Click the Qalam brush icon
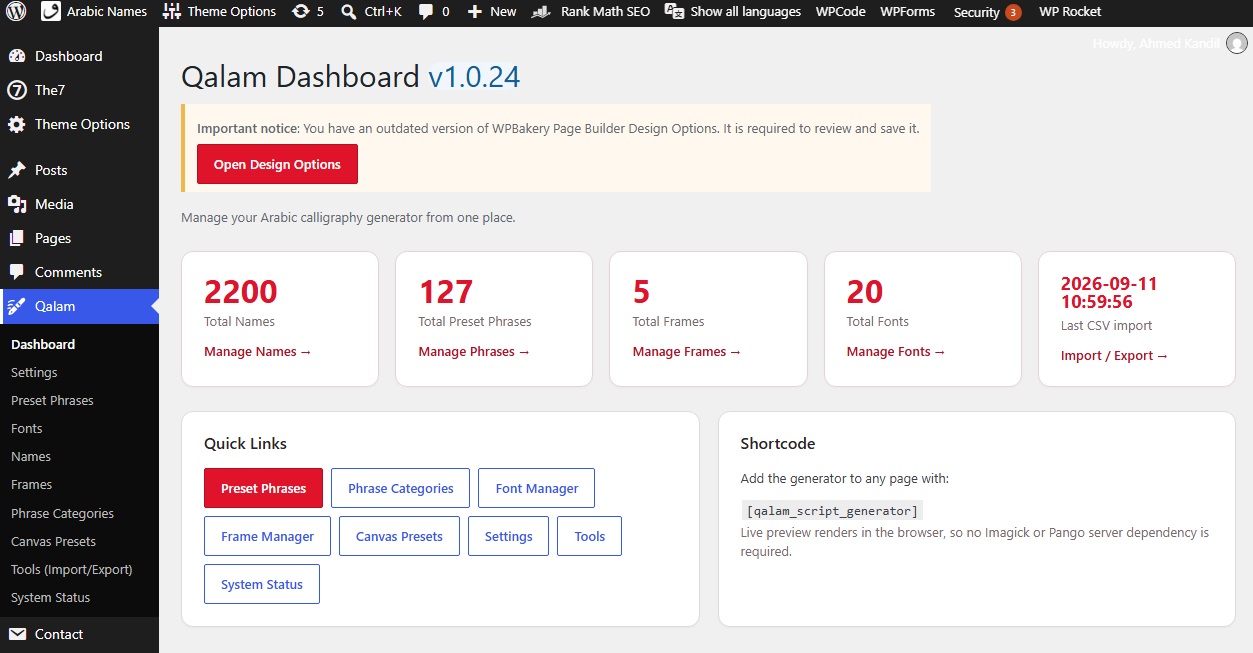This screenshot has height=653, width=1253. tap(17, 306)
